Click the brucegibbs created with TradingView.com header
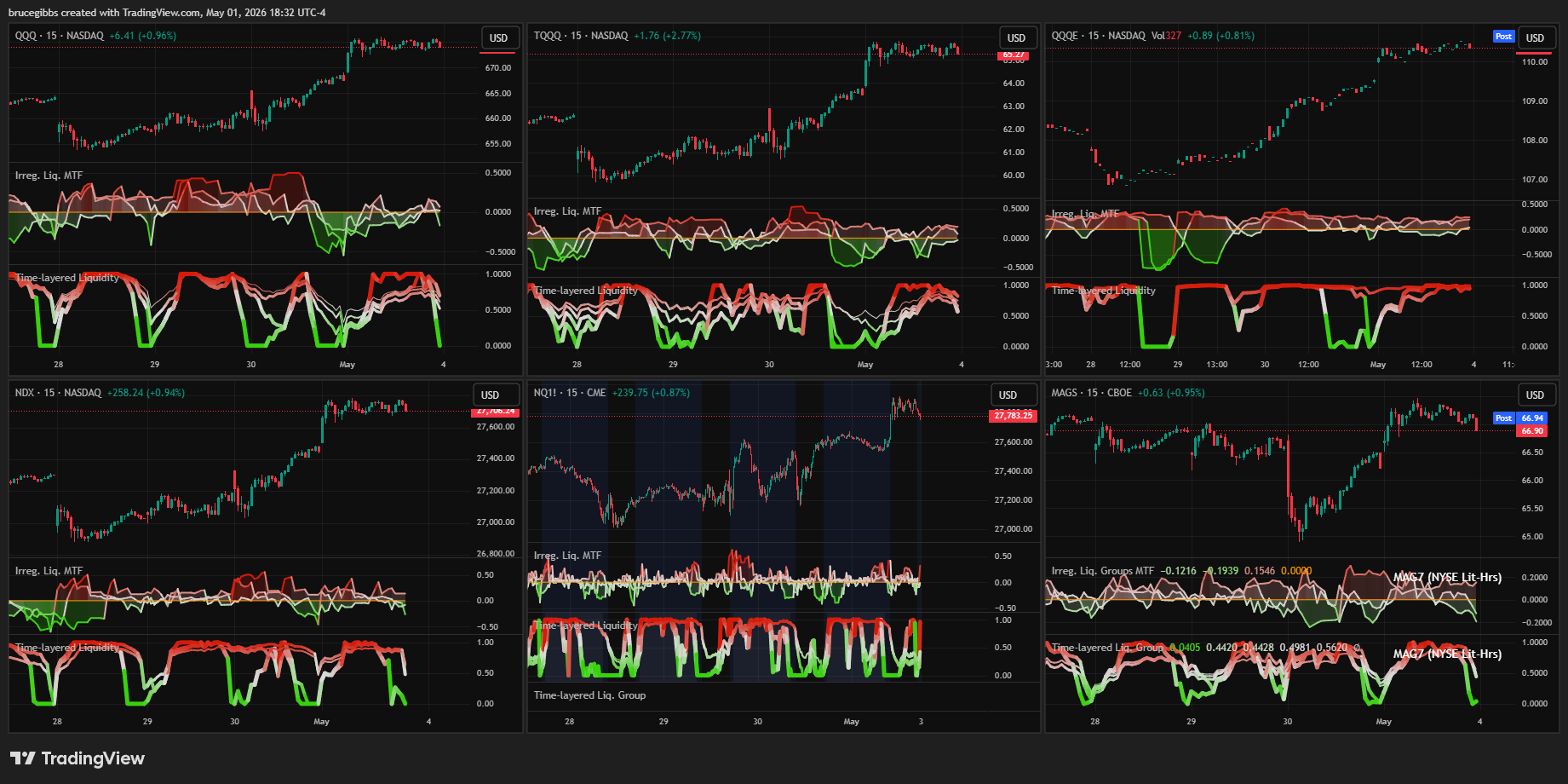The width and height of the screenshot is (1568, 784). click(x=167, y=13)
